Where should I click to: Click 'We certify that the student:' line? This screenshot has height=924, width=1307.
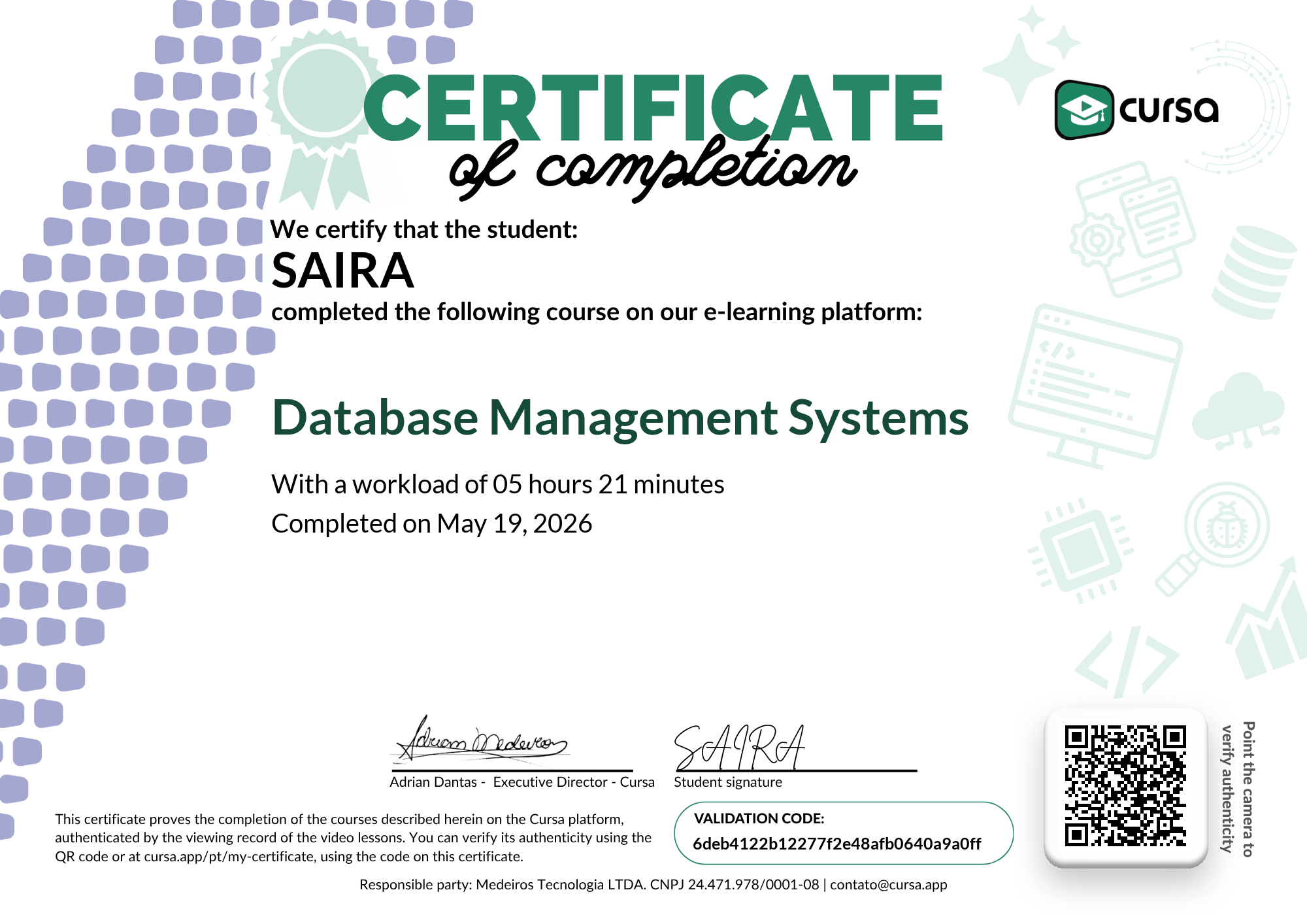(x=424, y=229)
